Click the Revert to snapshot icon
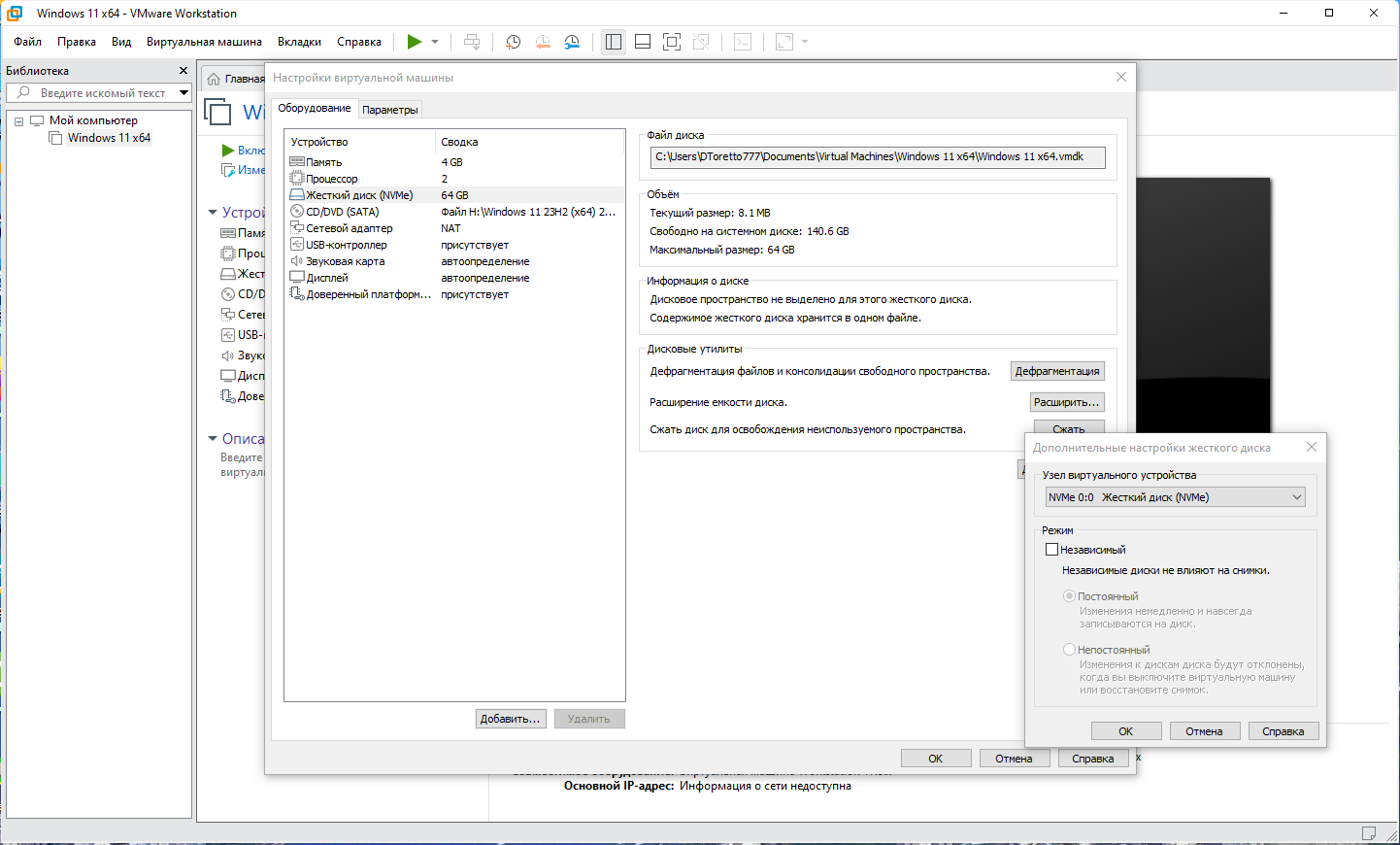The width and height of the screenshot is (1400, 845). (543, 42)
